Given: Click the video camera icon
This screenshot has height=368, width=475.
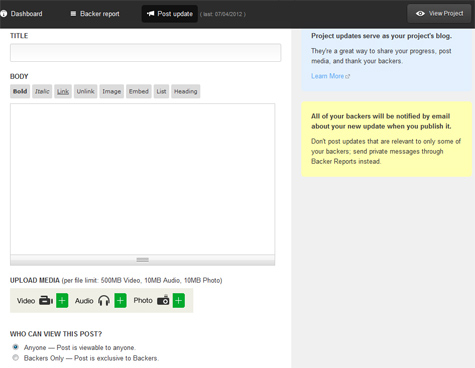Looking at the screenshot, I should (x=46, y=301).
